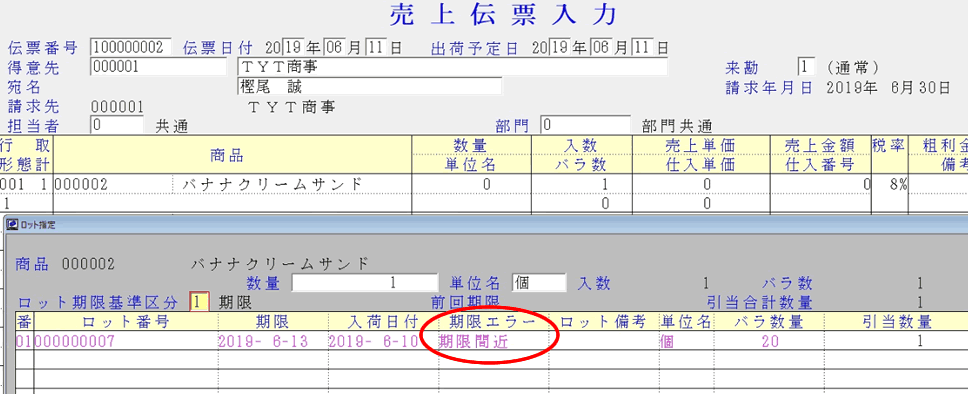Select the ロット期限基準区分 field
This screenshot has width=968, height=394.
click(198, 302)
